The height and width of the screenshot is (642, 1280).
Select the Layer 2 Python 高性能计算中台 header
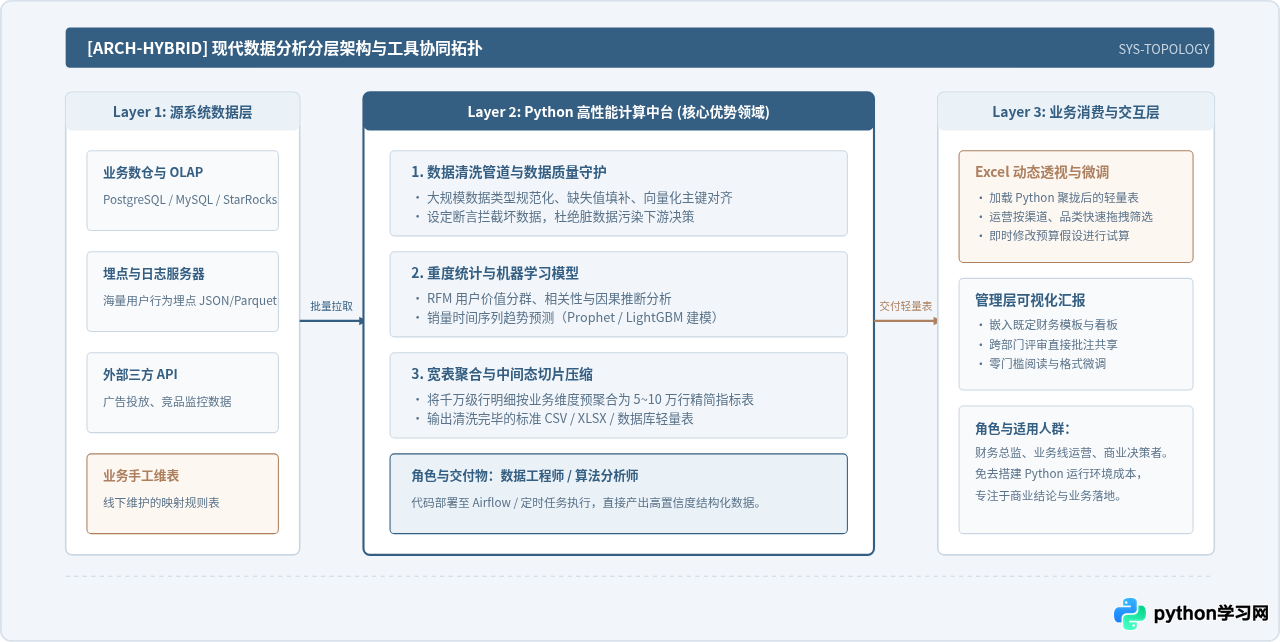coord(618,112)
